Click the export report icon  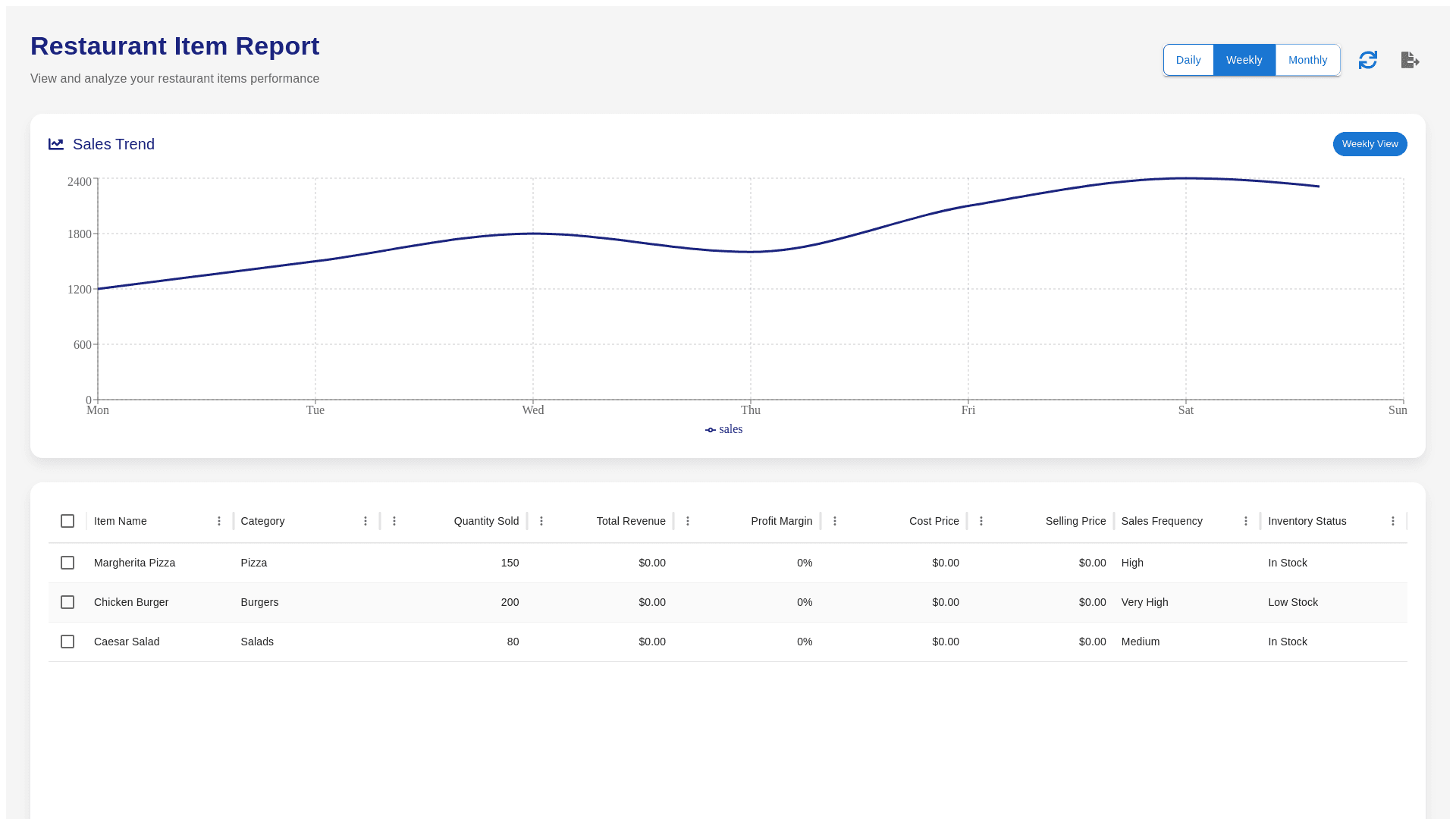(1410, 60)
